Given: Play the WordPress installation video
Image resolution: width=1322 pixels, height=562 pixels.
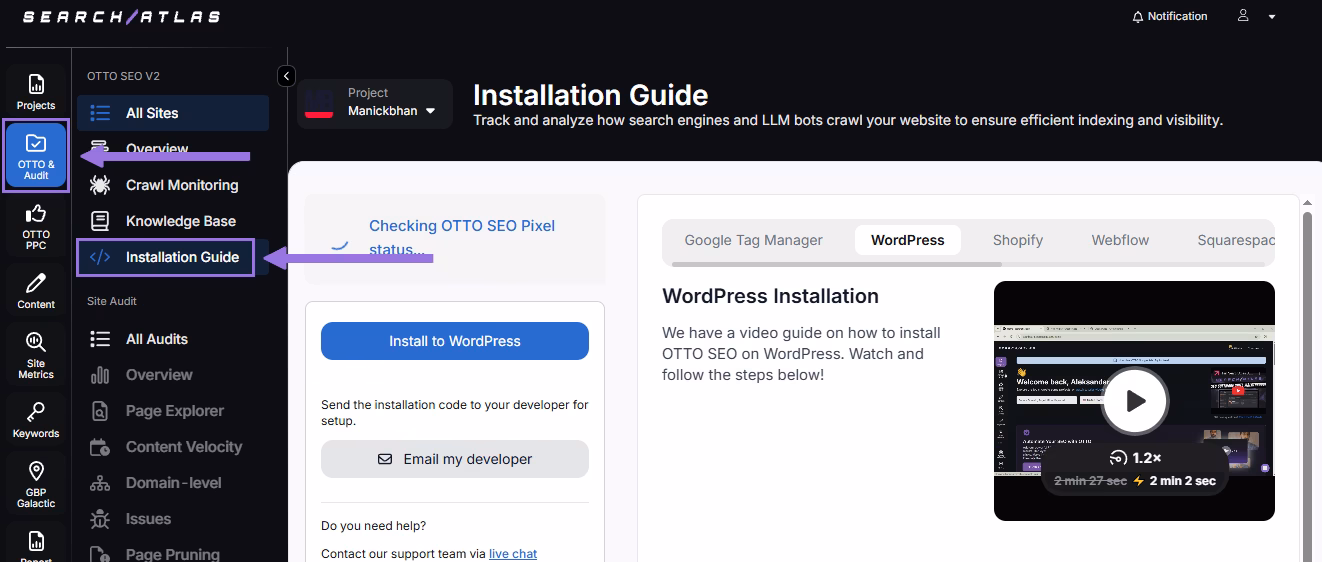Looking at the screenshot, I should [x=1134, y=401].
